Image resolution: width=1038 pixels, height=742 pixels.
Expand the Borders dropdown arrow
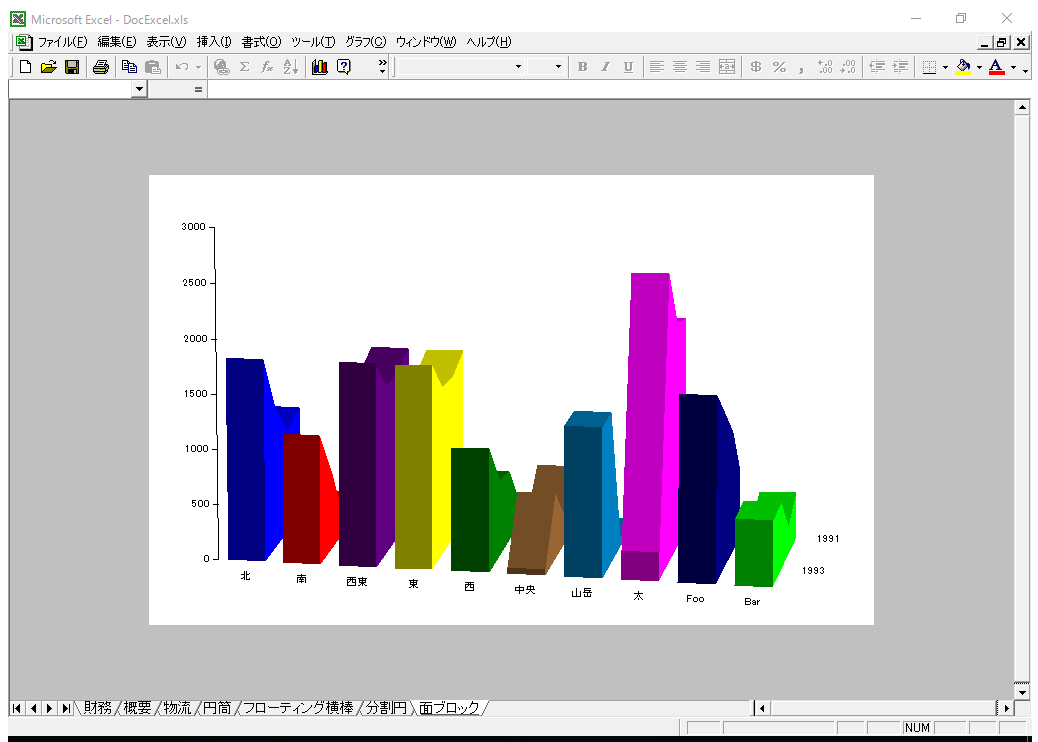[x=945, y=67]
